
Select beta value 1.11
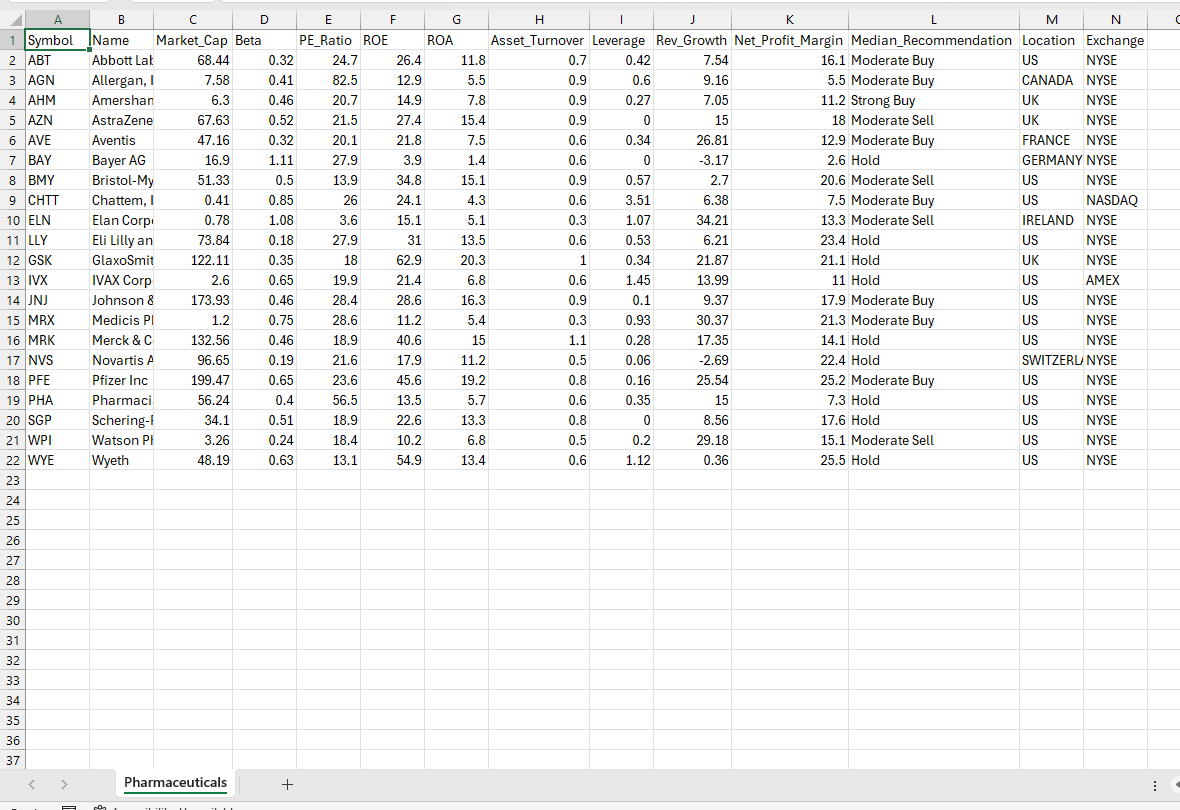[x=264, y=160]
